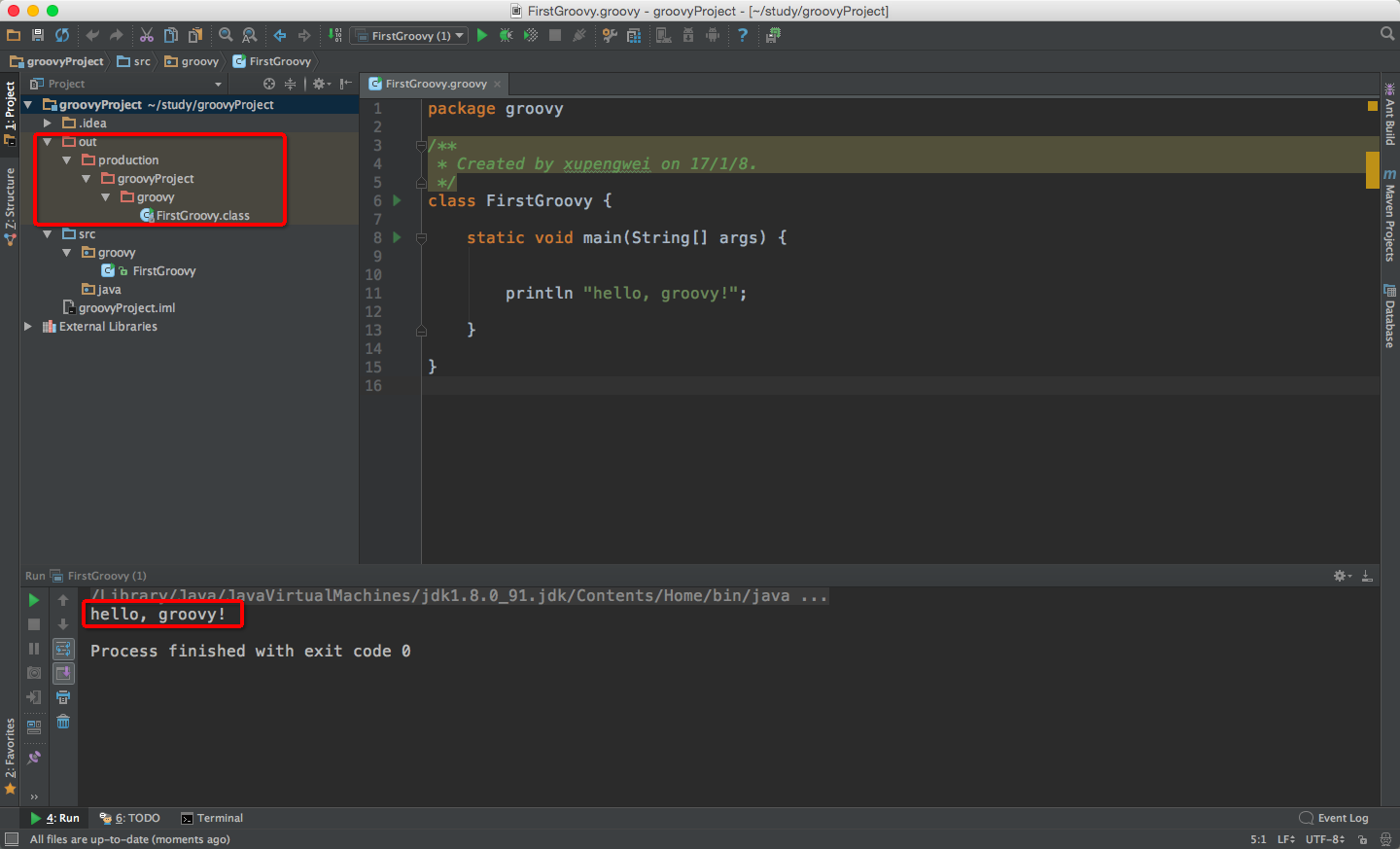
Task: Click the Redo arrow in the toolbar
Action: coord(117,35)
